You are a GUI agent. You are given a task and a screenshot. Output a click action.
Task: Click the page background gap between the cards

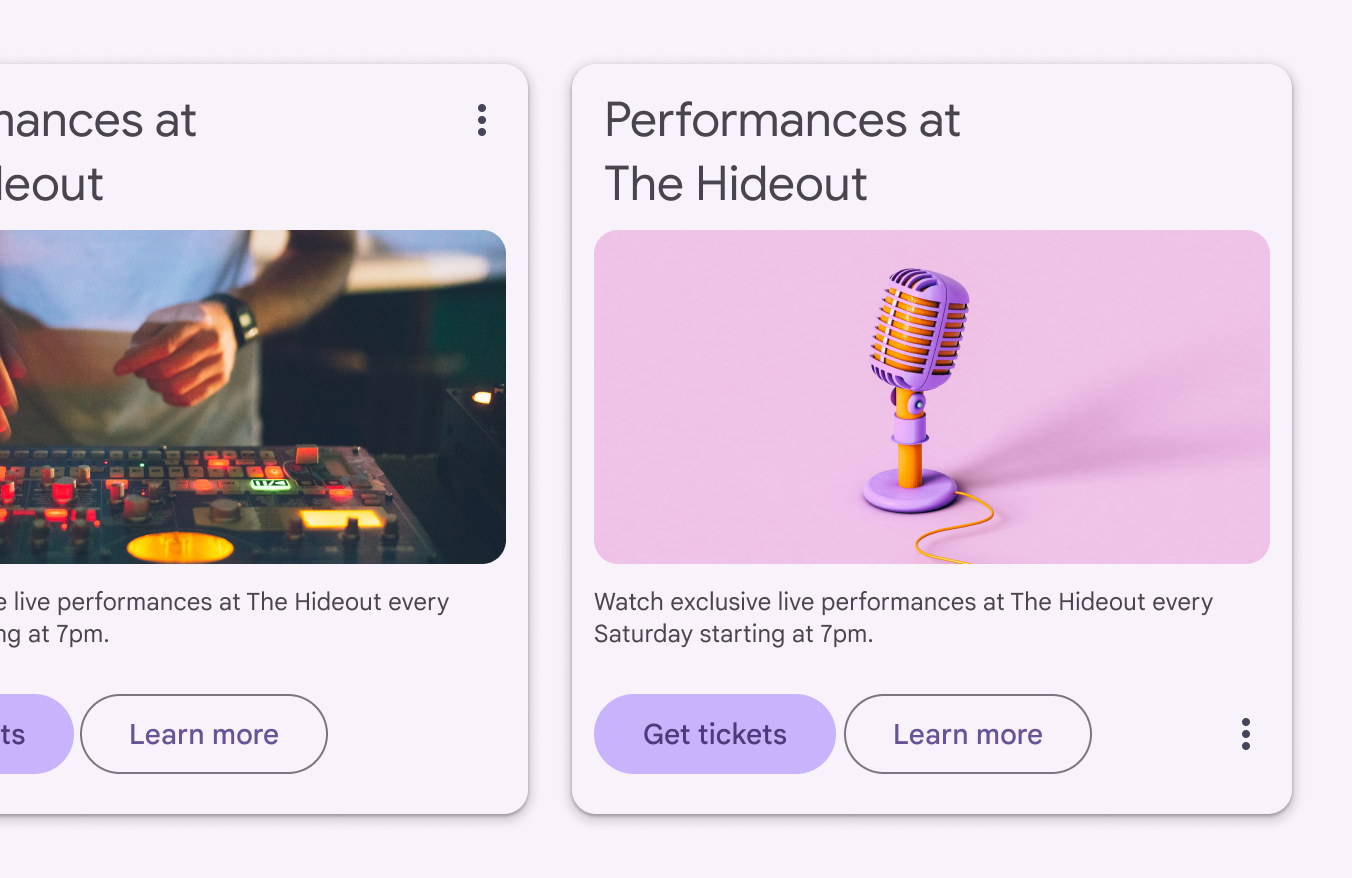[x=550, y=440]
